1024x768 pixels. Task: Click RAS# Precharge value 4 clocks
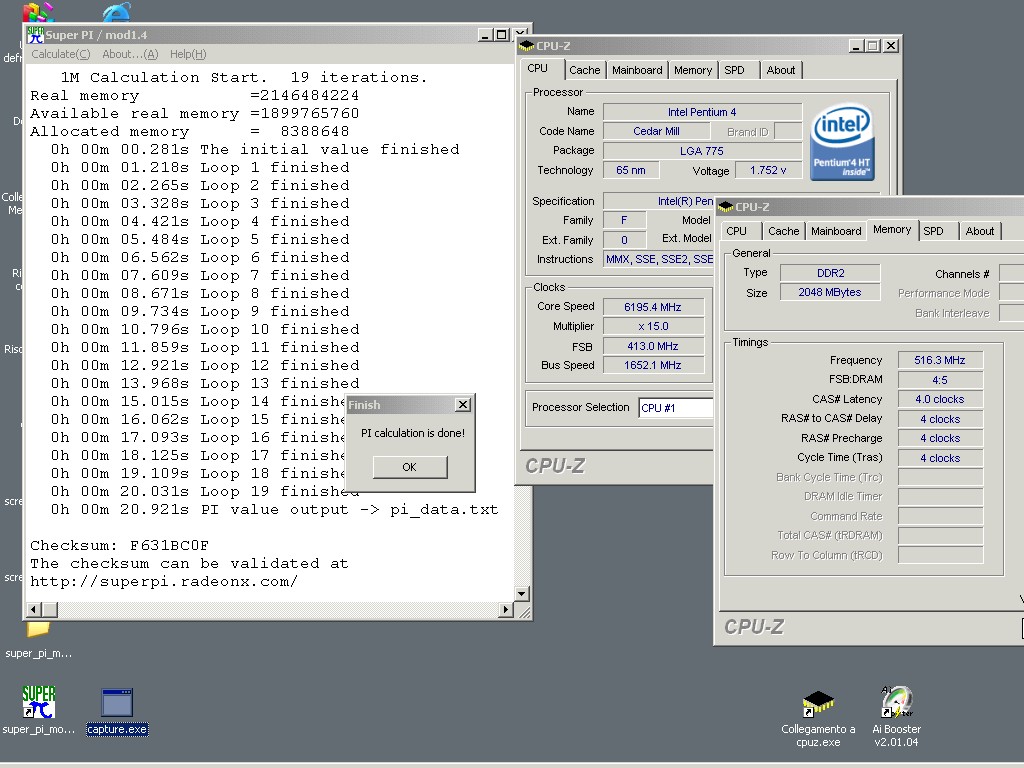[x=940, y=438]
